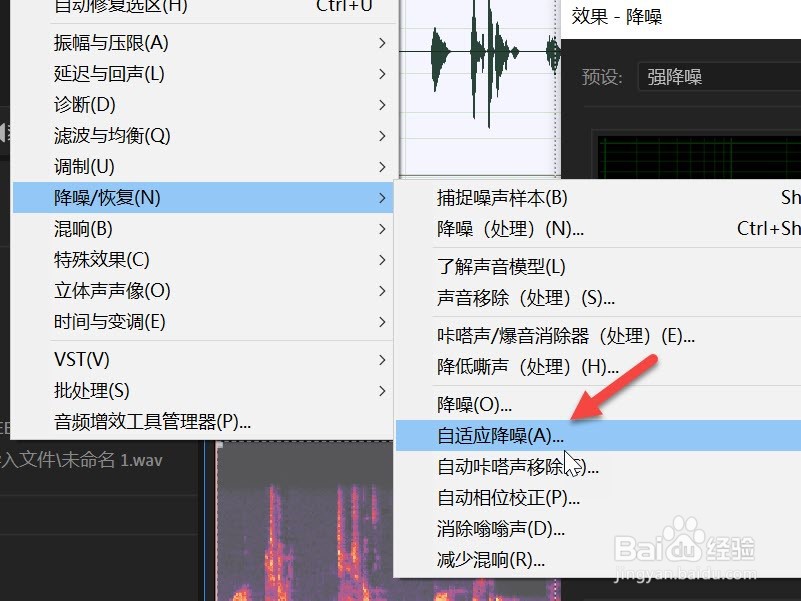Screen dimensions: 801x601
Task: Open 立体声声像(O) submenu
Action: 203,291
